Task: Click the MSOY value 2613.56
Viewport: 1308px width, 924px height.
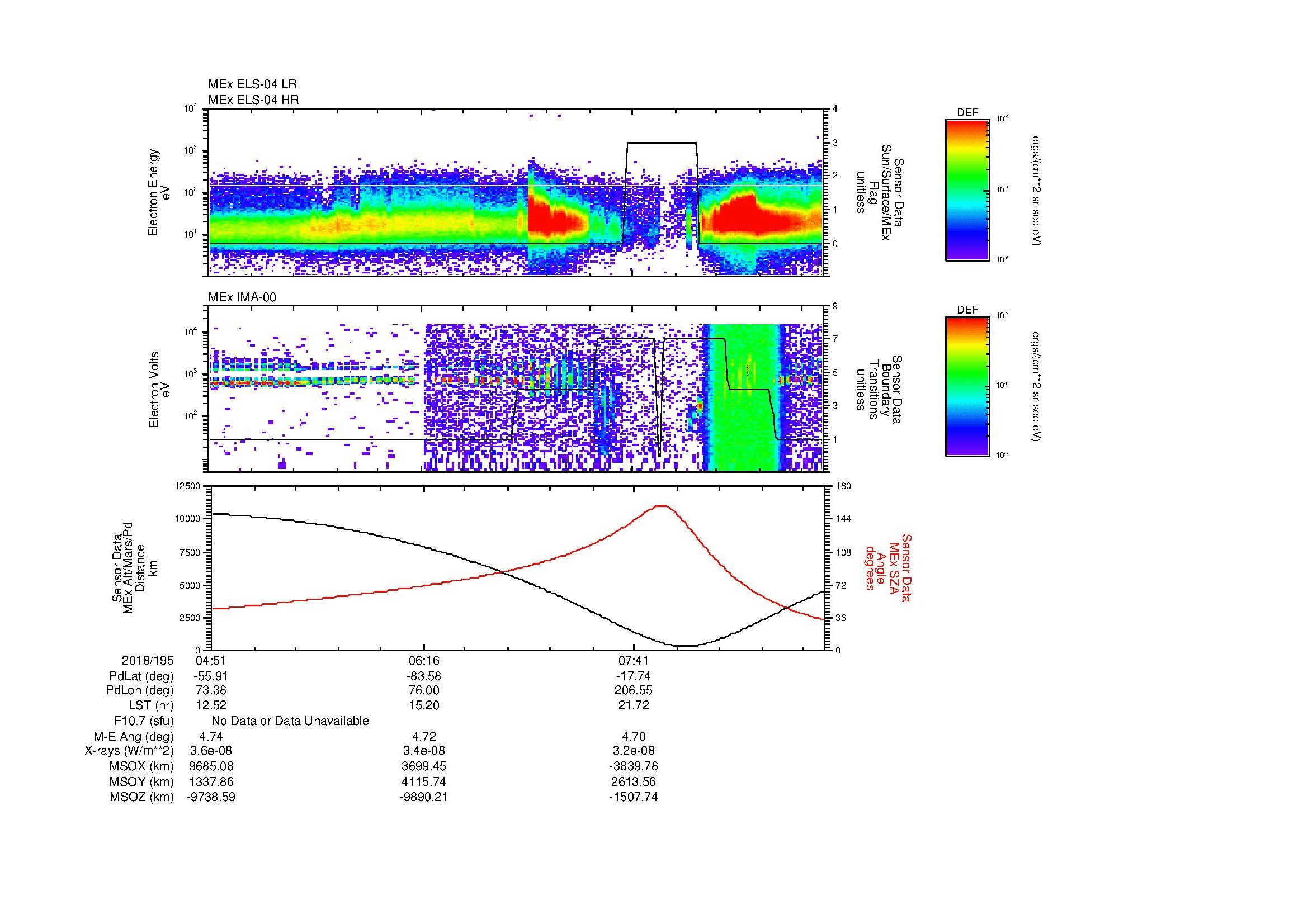Action: (x=633, y=782)
